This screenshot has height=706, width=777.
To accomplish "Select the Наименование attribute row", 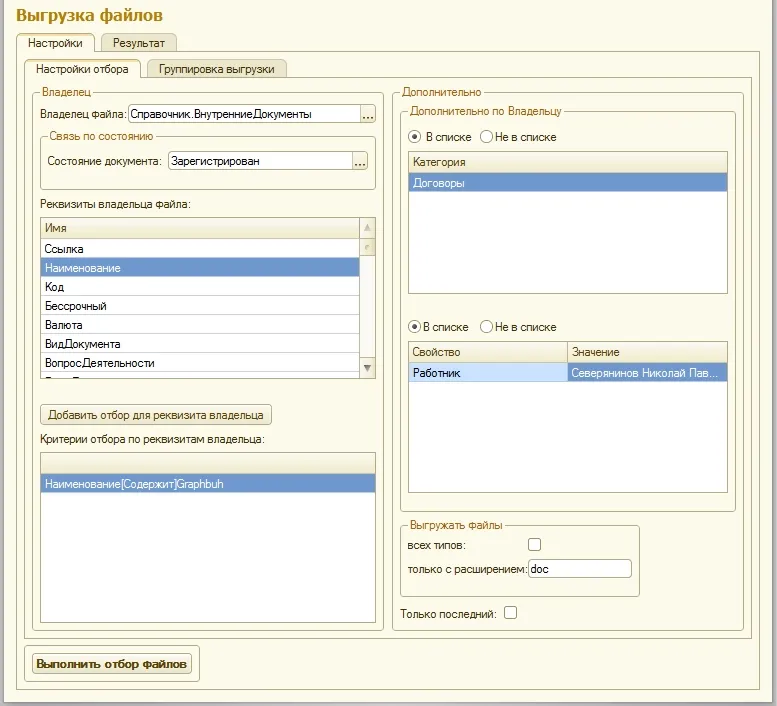I will [200, 268].
